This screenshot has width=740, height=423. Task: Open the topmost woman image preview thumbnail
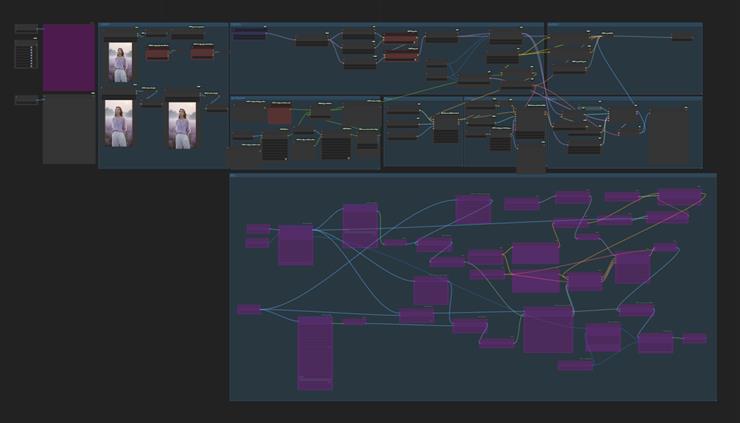coord(120,62)
